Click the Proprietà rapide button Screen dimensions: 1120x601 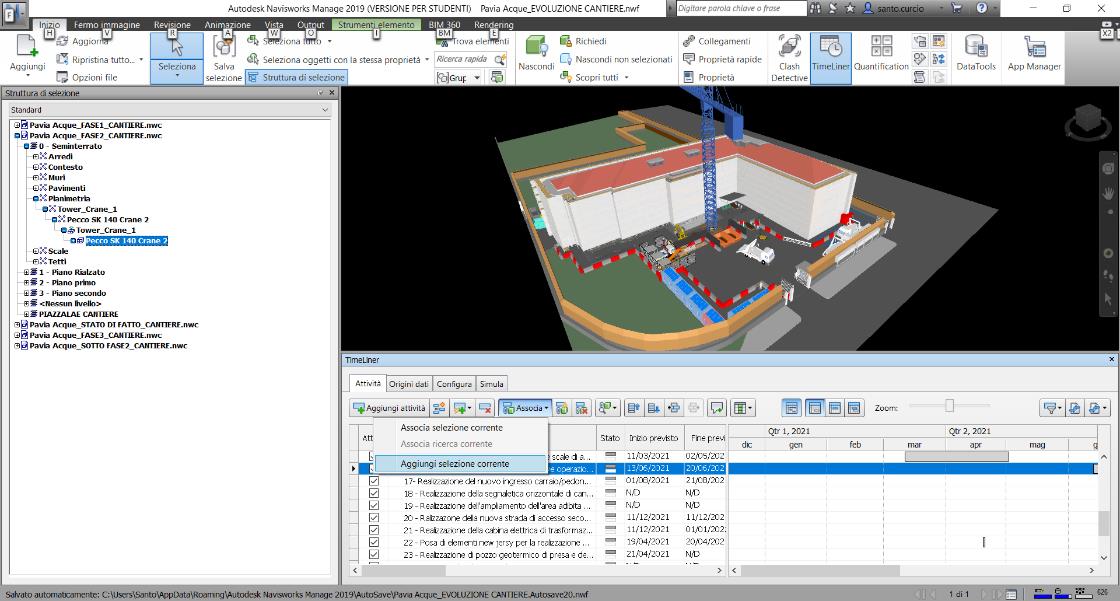pos(722,59)
